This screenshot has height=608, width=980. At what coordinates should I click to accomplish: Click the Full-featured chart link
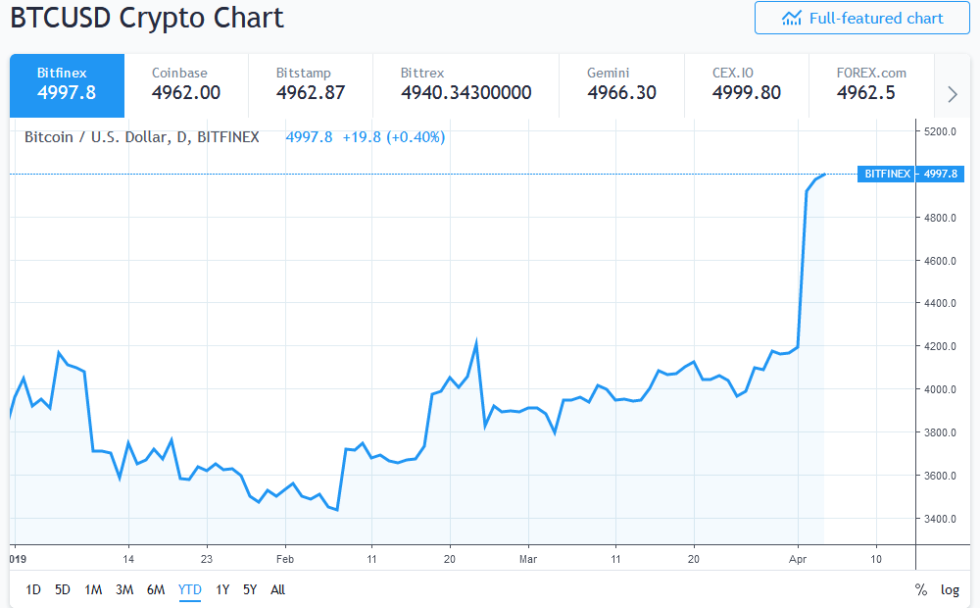point(860,17)
